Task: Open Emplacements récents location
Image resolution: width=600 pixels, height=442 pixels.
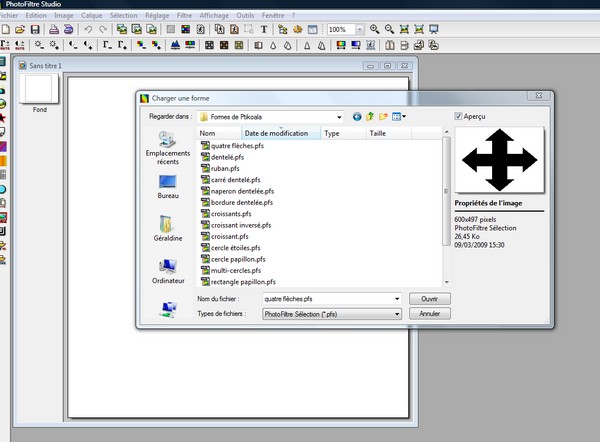Action: [x=168, y=148]
